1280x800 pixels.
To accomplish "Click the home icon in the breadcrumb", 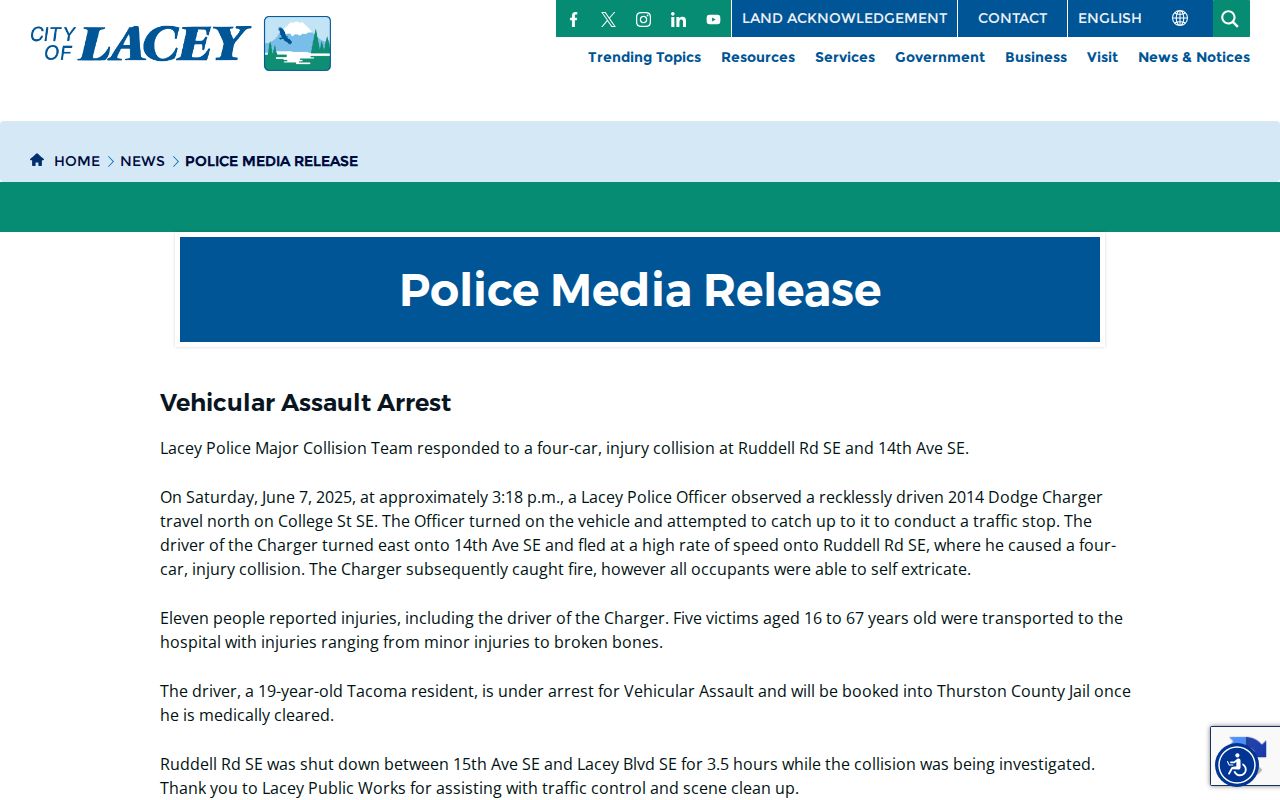I will click(x=37, y=160).
